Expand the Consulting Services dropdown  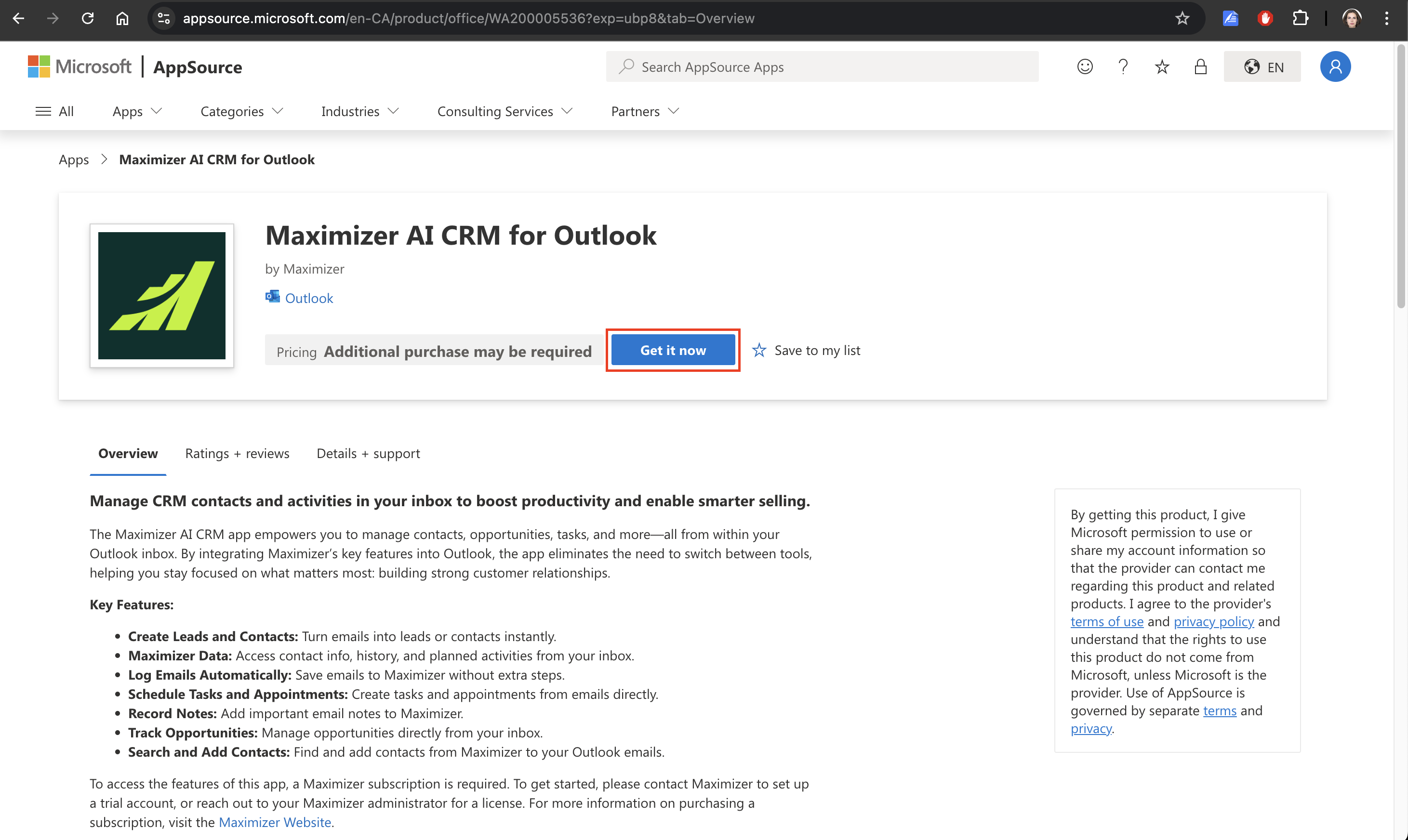pyautogui.click(x=505, y=111)
